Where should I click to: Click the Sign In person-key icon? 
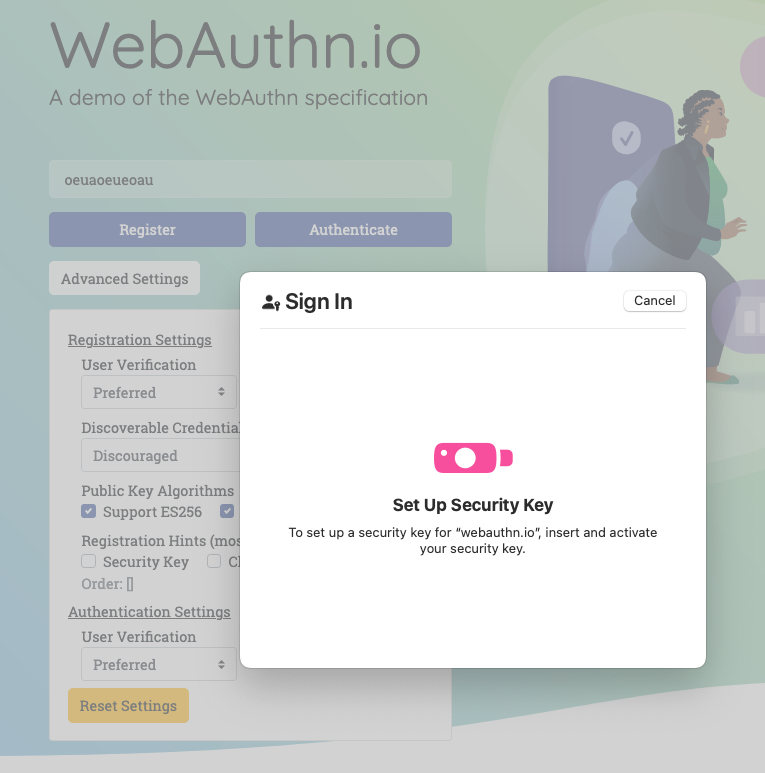(271, 302)
